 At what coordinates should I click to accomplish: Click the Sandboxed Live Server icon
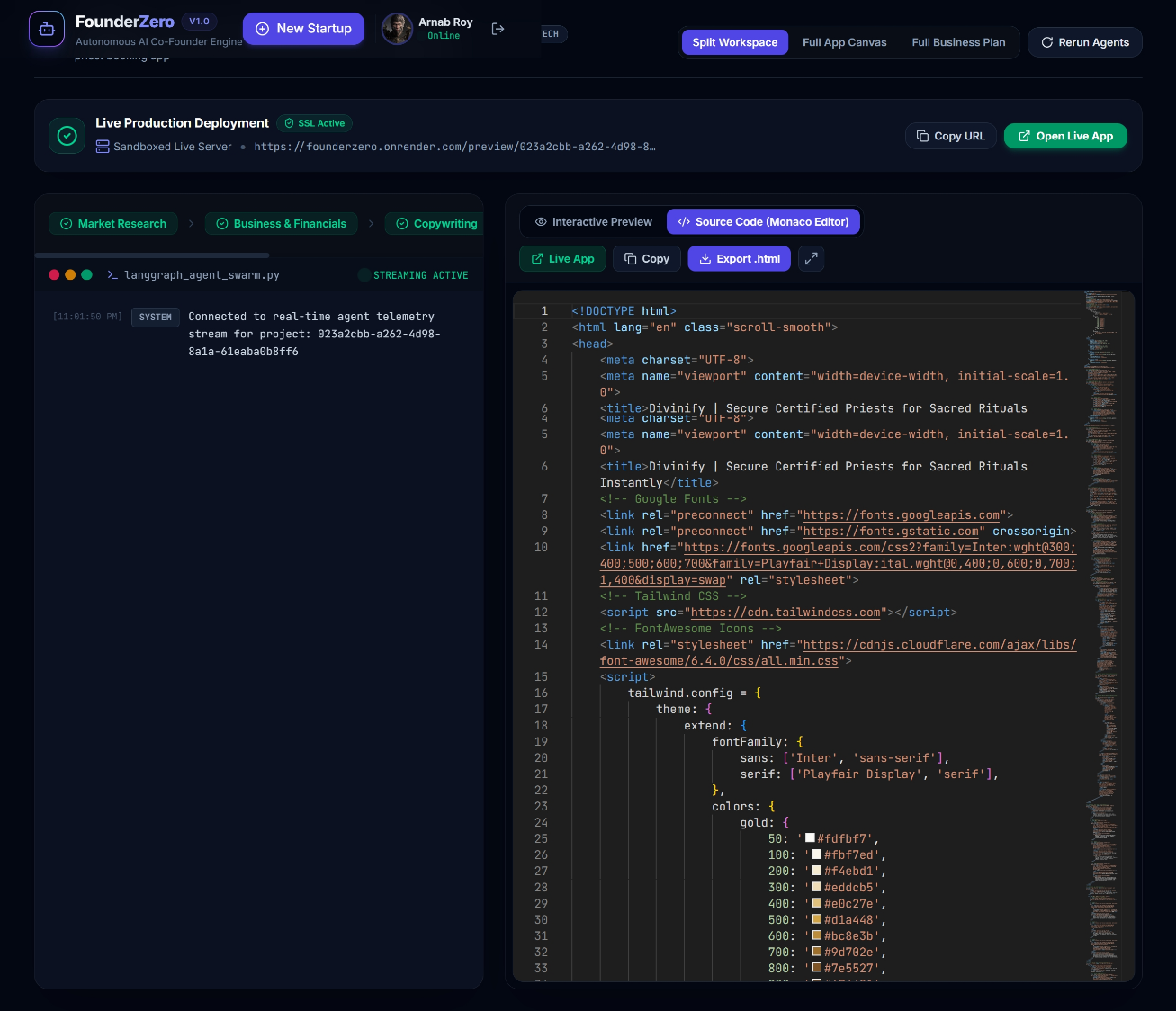pos(103,147)
